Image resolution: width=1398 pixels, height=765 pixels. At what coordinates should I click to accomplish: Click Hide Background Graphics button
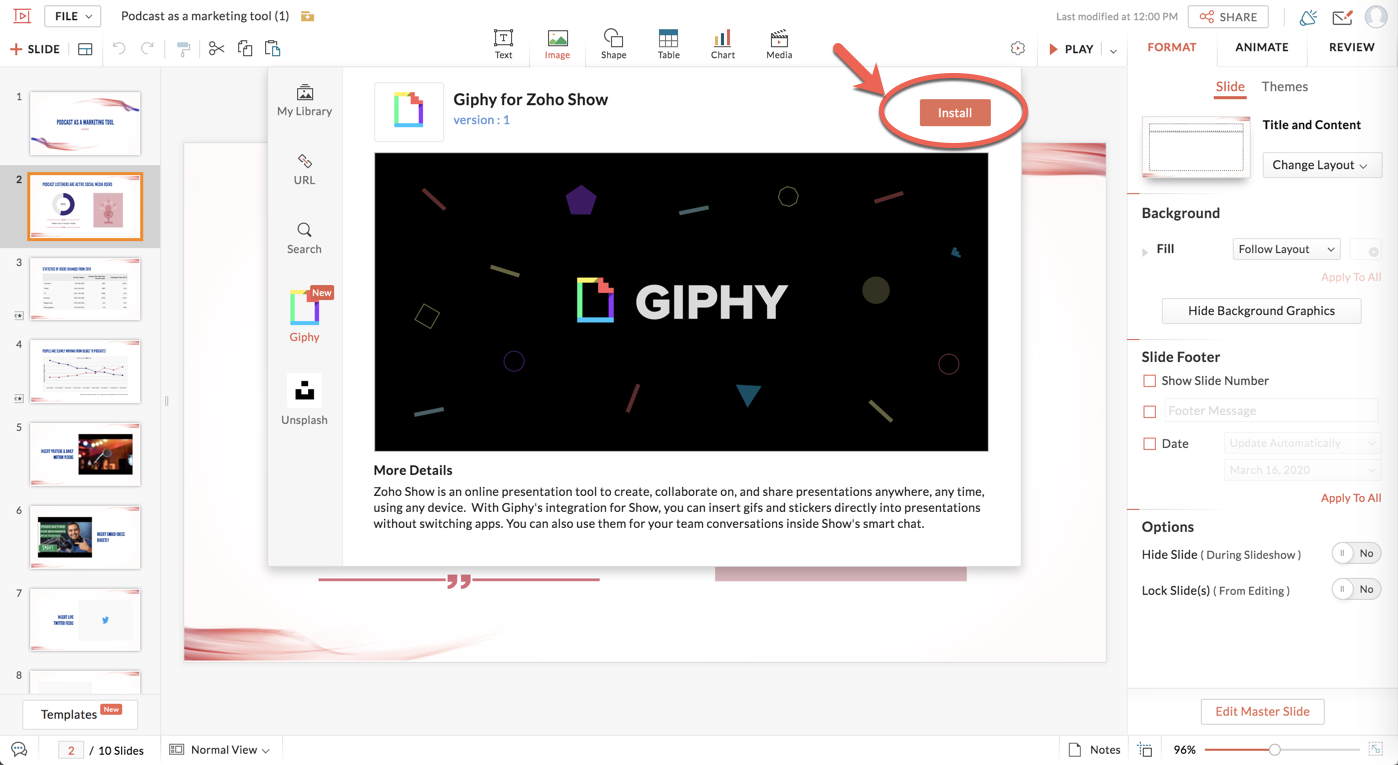click(x=1261, y=311)
